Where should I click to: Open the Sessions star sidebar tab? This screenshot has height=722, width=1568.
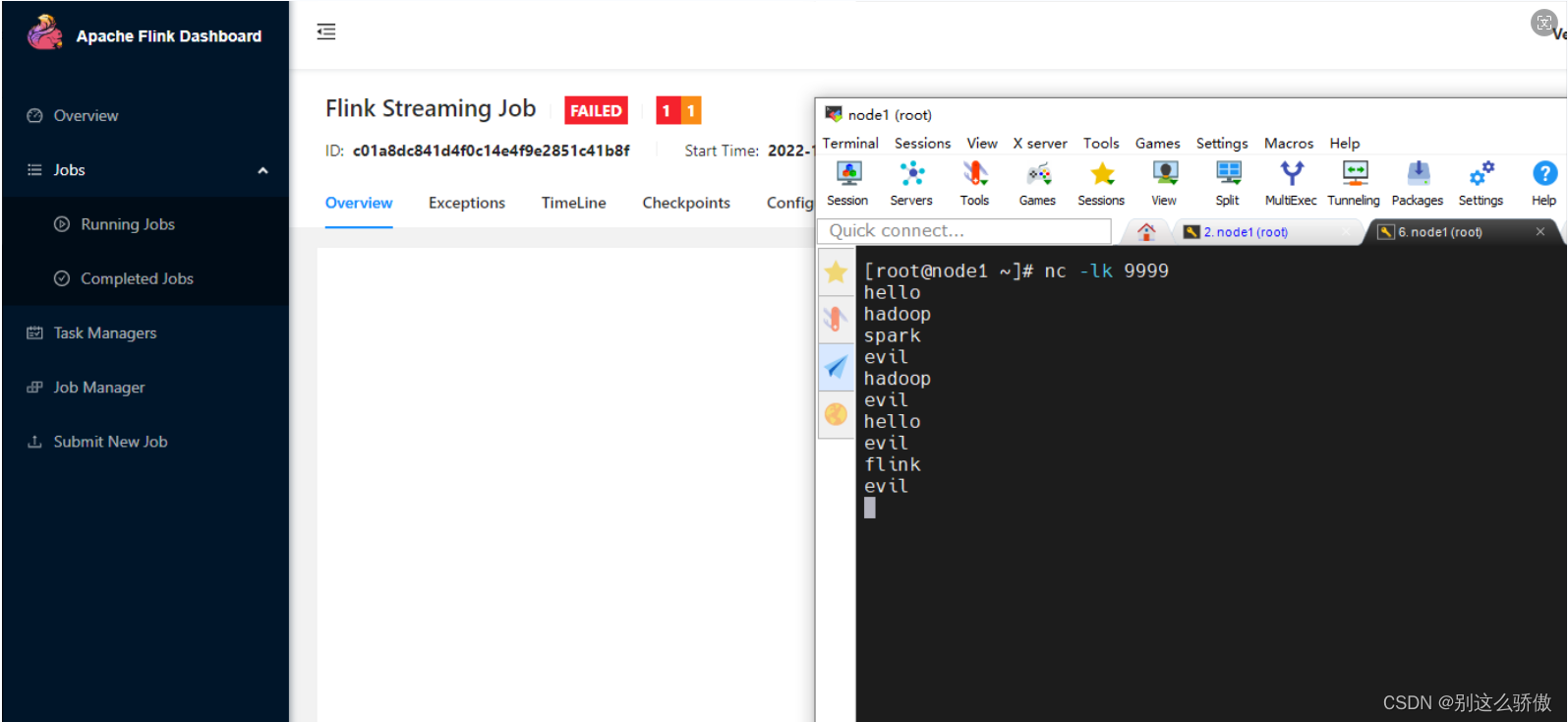tap(836, 271)
